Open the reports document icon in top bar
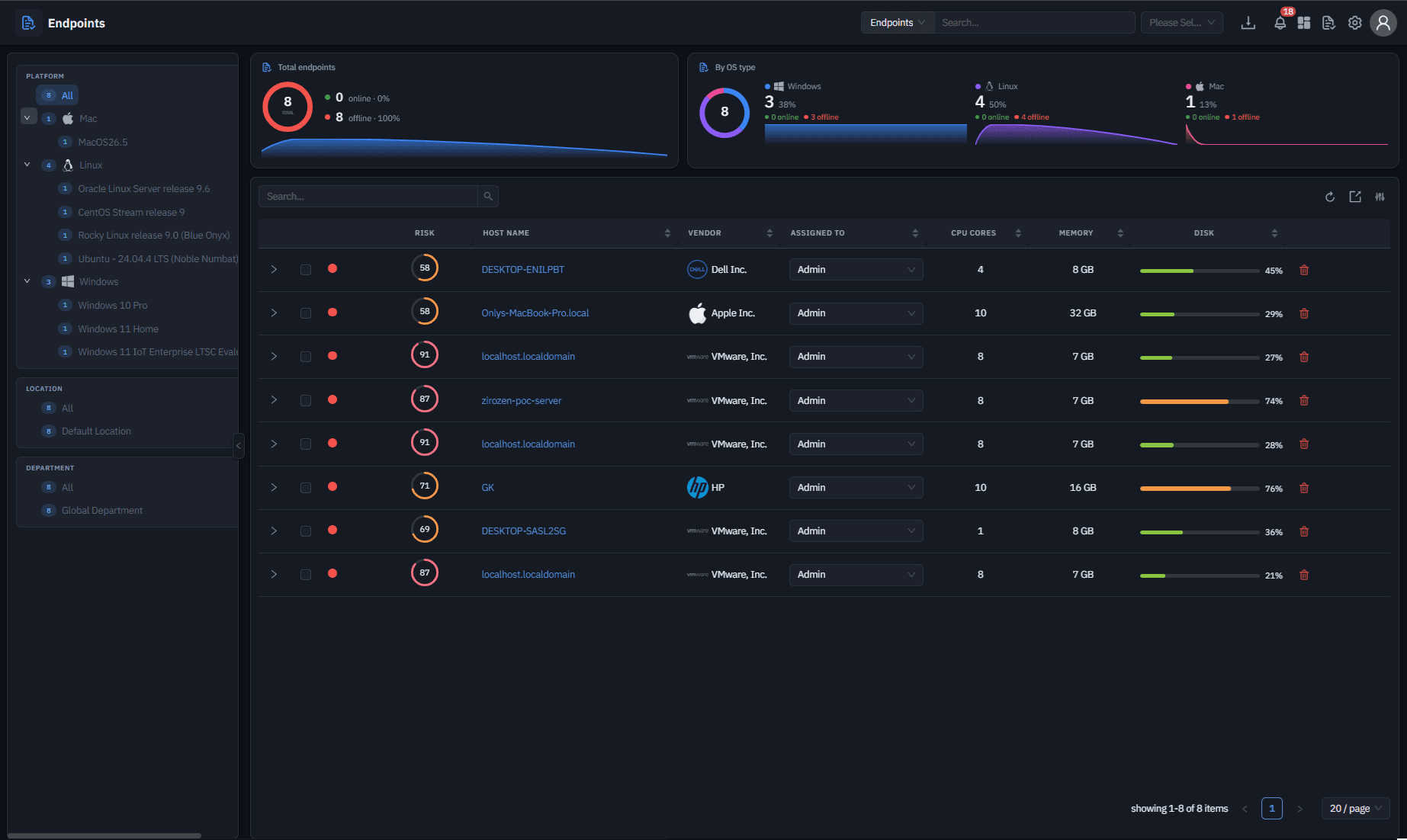This screenshot has width=1407, height=840. pos(1328,23)
